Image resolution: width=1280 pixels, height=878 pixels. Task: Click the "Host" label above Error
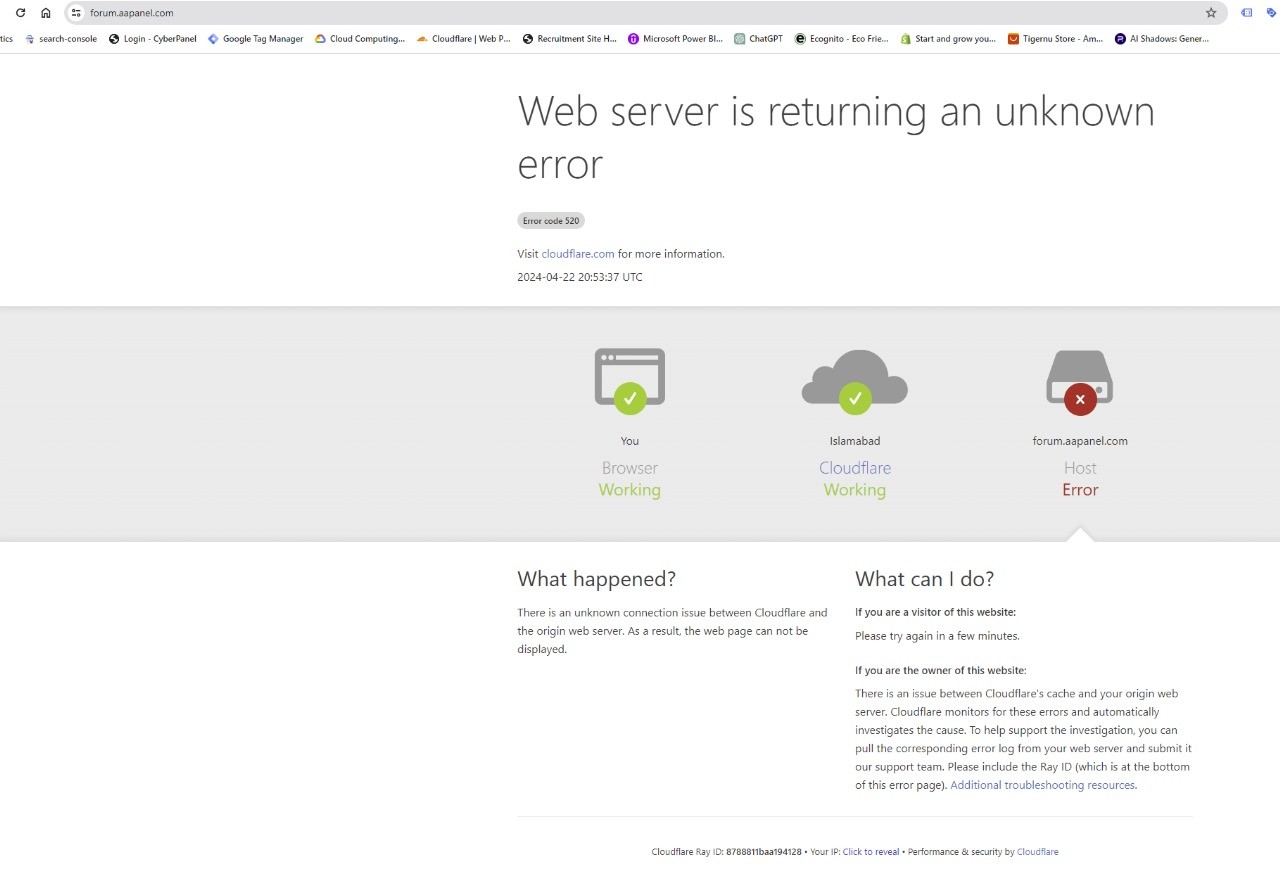[1080, 468]
